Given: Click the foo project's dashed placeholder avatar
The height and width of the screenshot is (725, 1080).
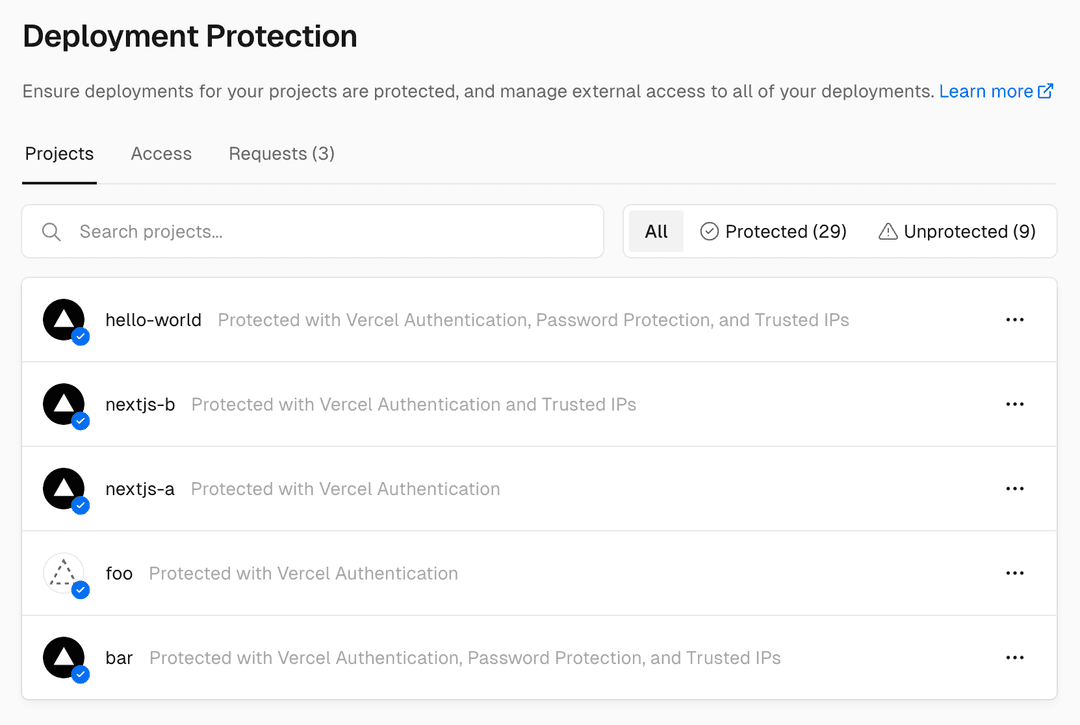Looking at the screenshot, I should point(63,572).
